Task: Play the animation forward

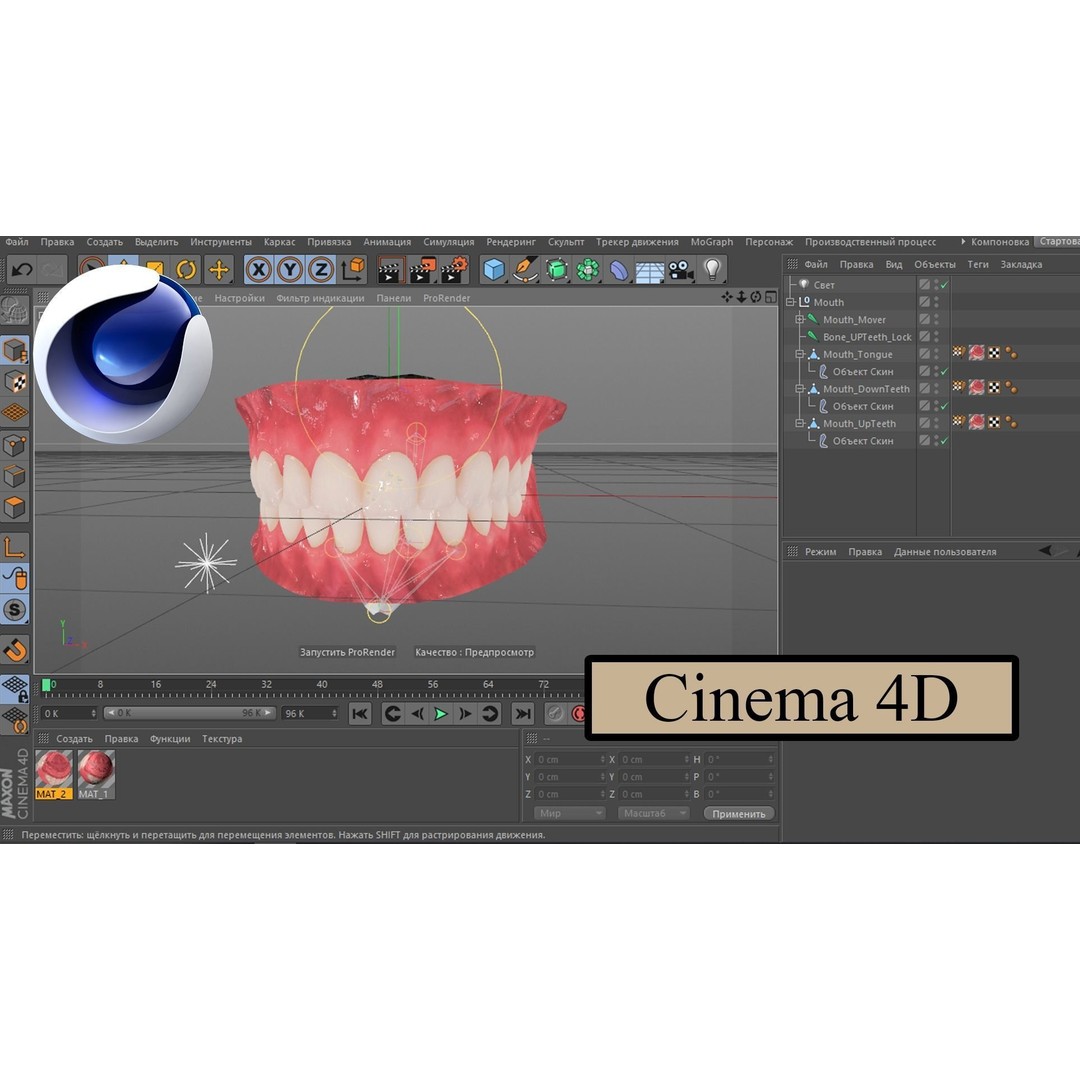Action: (440, 714)
